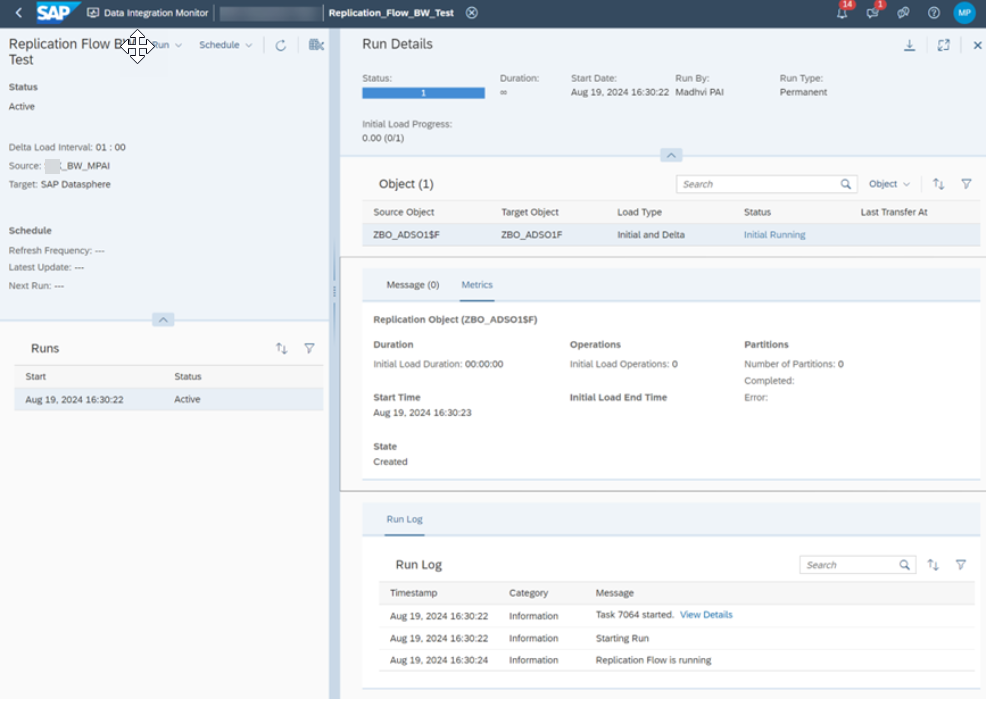Collapse the Runs panel with the chevron
Screen dimensions: 990x706
(x=163, y=319)
